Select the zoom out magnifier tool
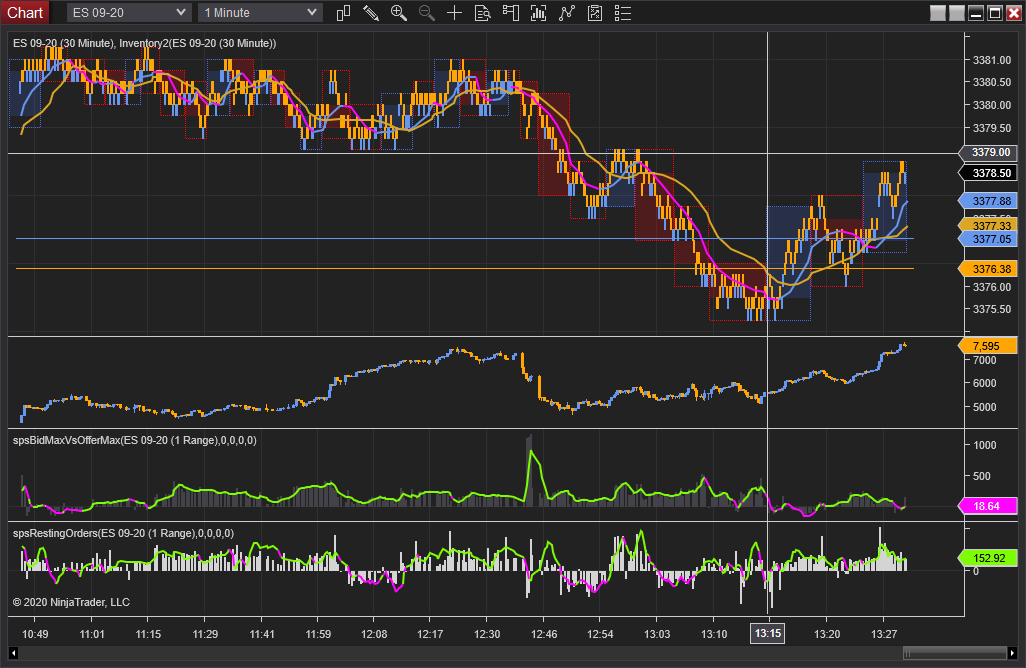 (x=427, y=13)
